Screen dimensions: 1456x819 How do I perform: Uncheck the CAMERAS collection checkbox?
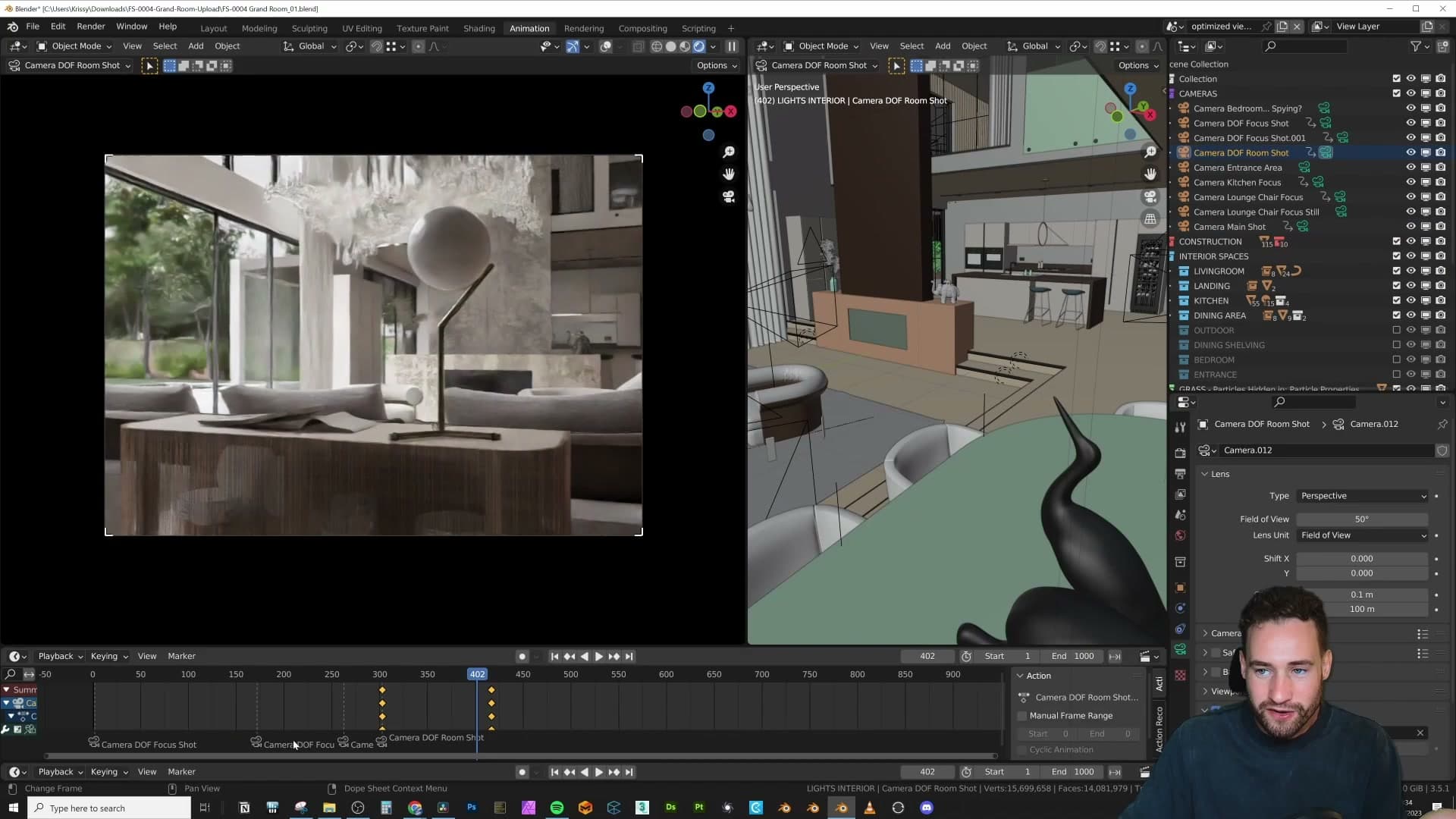1396,93
